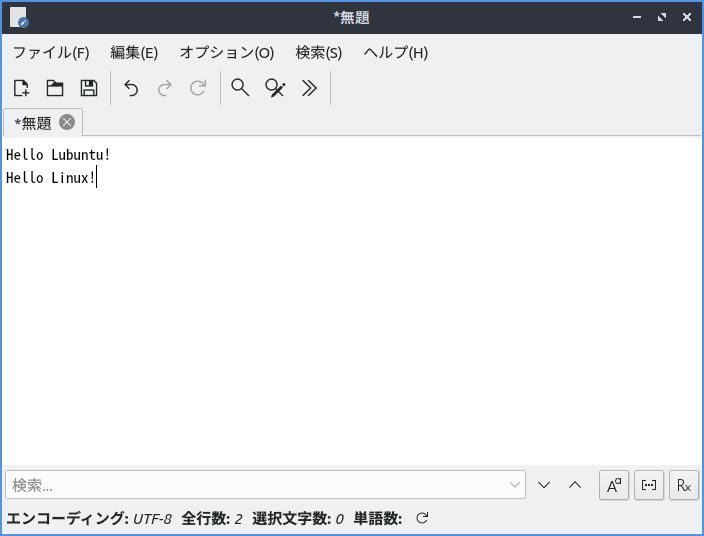The height and width of the screenshot is (536, 704).
Task: Enable whole word matching toggle
Action: (649, 485)
